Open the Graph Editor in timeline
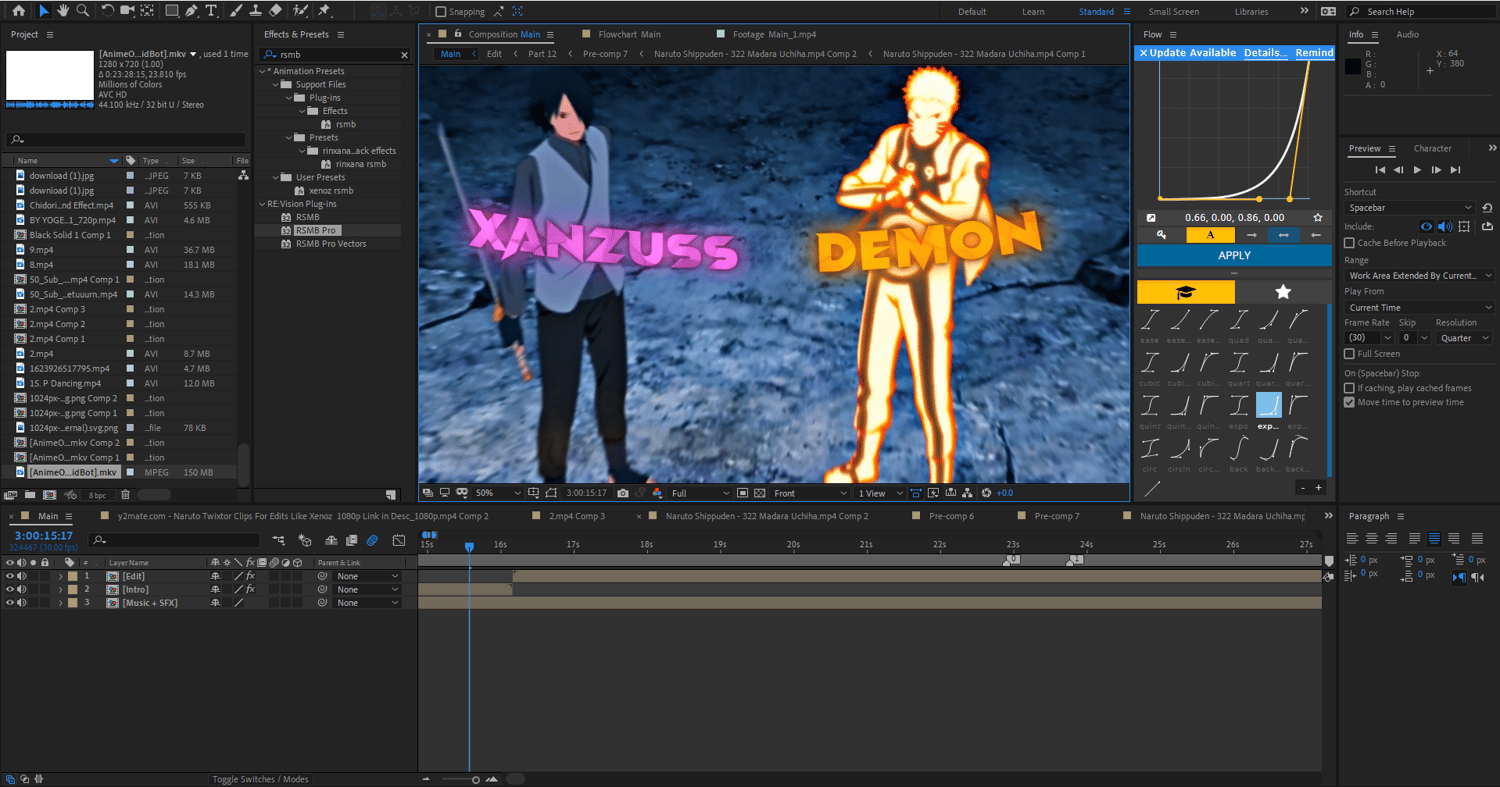This screenshot has width=1500, height=787. [x=399, y=541]
